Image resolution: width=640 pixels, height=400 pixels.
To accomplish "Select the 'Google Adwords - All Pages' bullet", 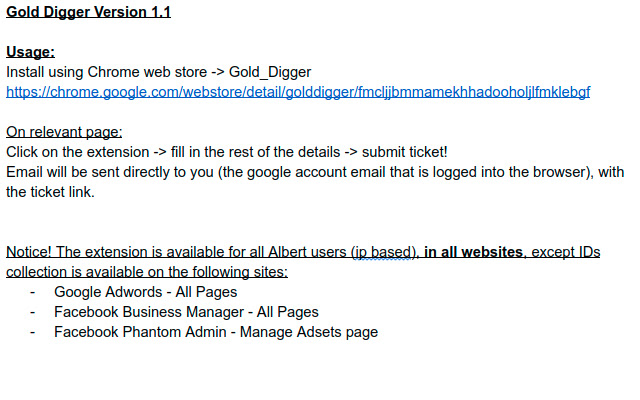I will [x=145, y=292].
